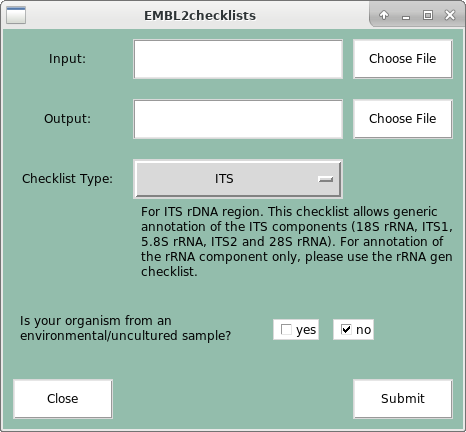
Task: Check the yes box for environmental sample
Action: tap(286, 330)
